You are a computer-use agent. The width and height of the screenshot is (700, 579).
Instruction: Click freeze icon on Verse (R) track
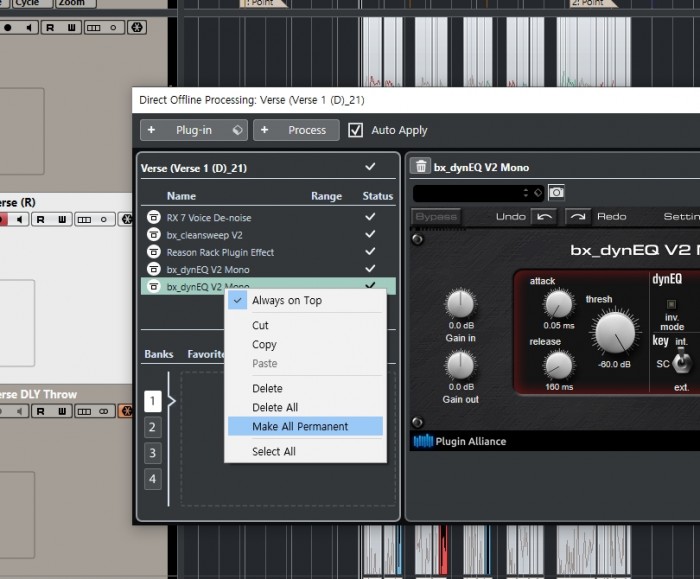[126, 219]
